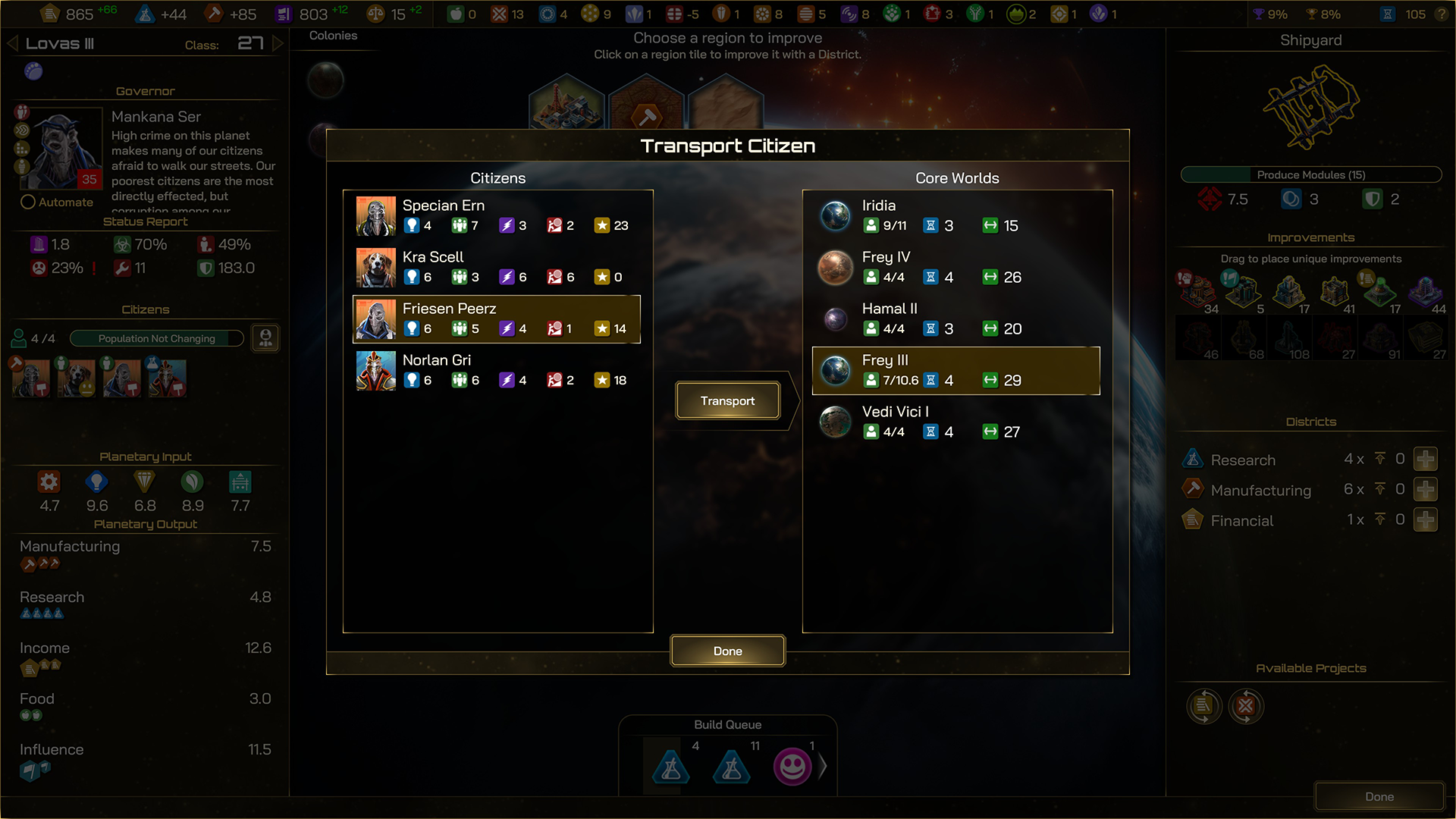Open the help question mark icon
The height and width of the screenshot is (819, 1456).
tap(1442, 14)
